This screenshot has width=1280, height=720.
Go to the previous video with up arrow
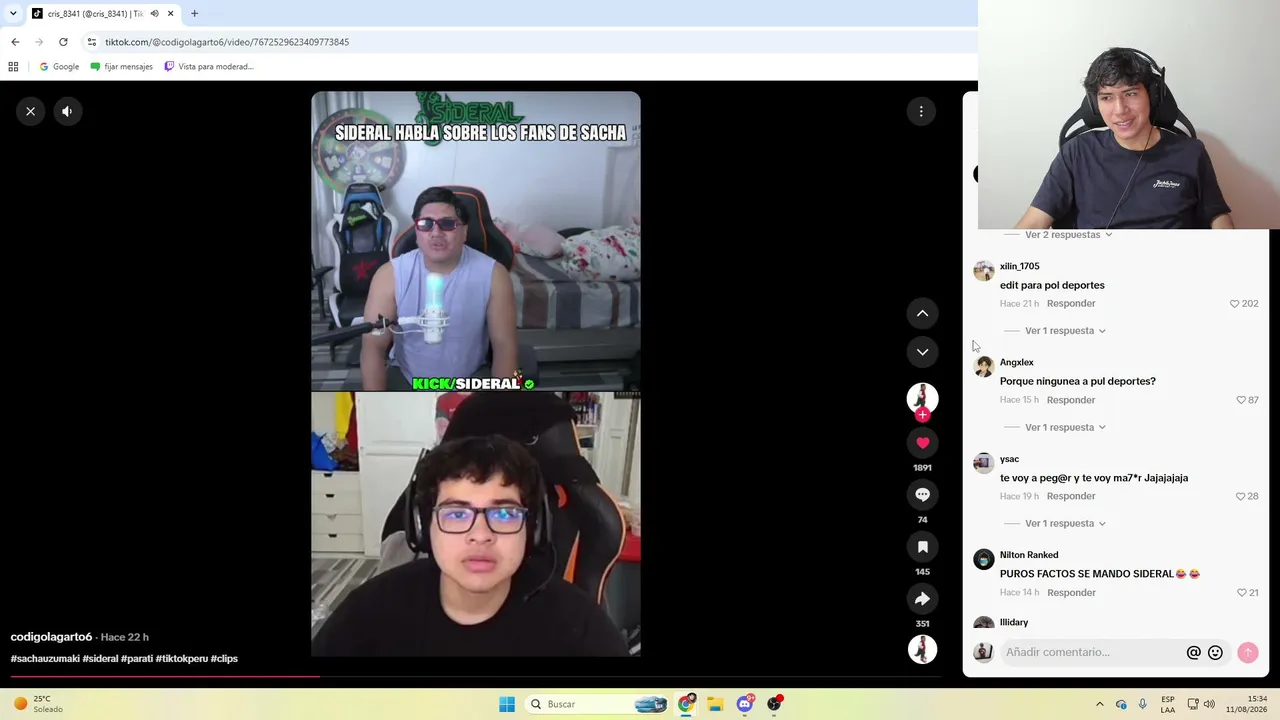point(922,314)
